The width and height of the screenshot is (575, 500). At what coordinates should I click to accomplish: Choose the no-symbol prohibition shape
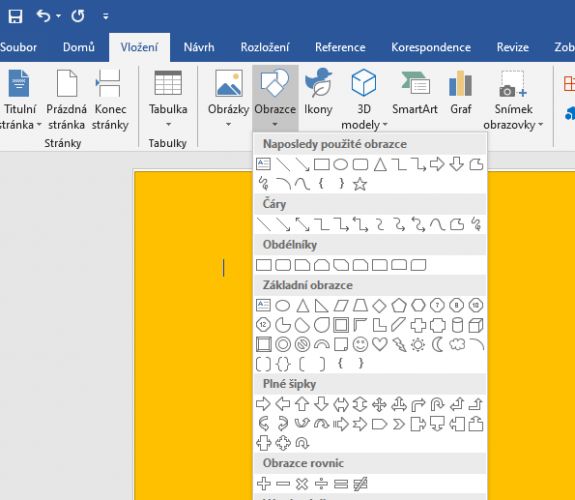click(x=302, y=344)
